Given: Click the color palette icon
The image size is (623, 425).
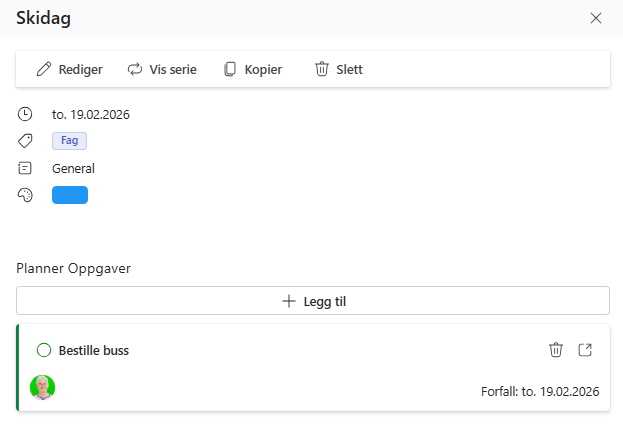Looking at the screenshot, I should coord(26,195).
